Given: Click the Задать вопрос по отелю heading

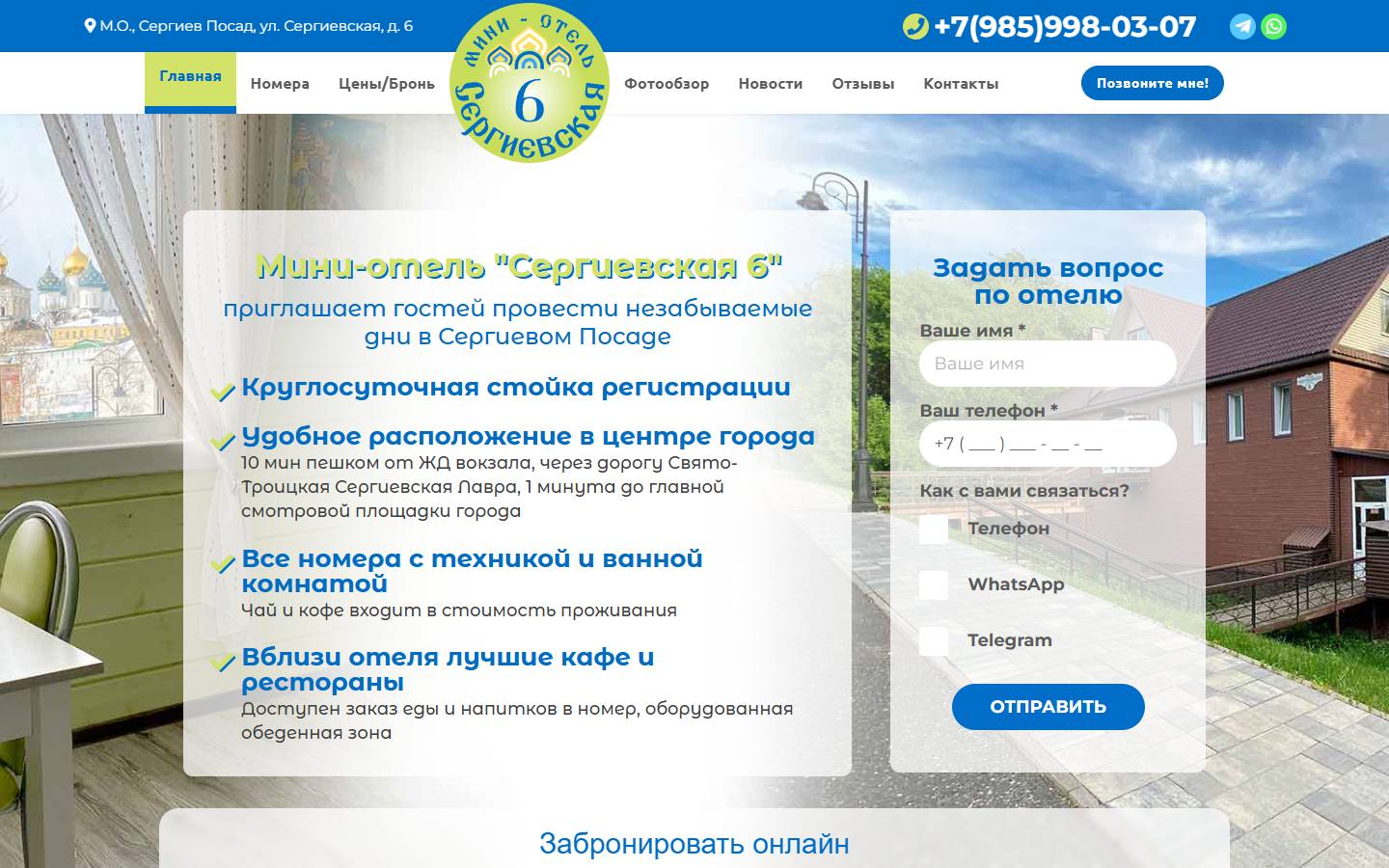Looking at the screenshot, I should pos(1049,281).
